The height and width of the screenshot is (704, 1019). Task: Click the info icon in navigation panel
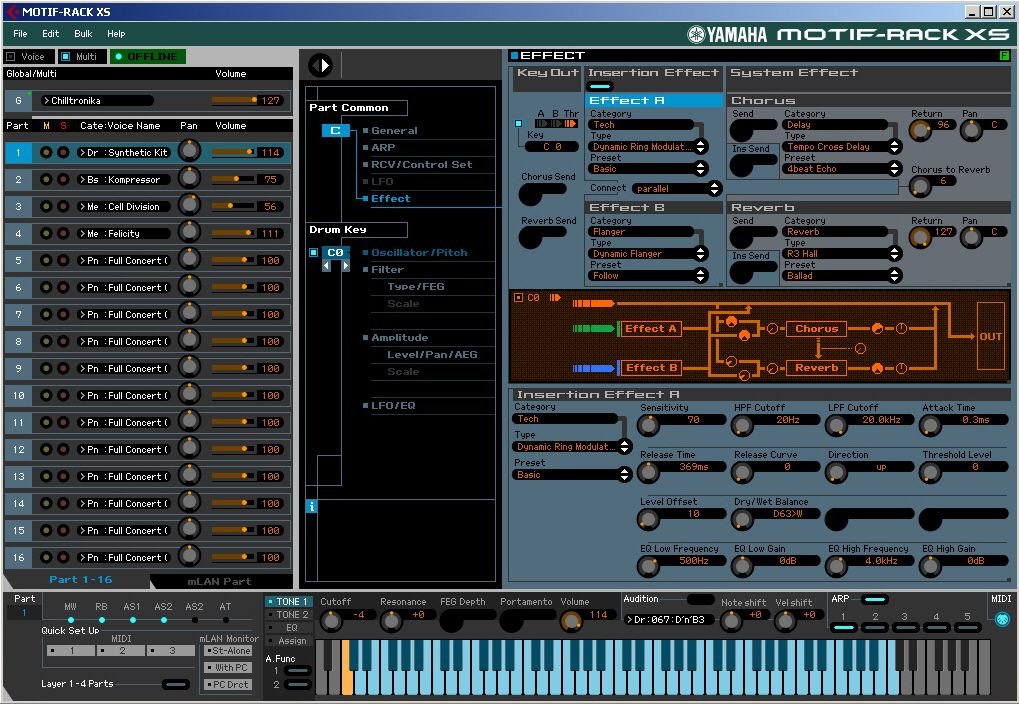tap(312, 507)
